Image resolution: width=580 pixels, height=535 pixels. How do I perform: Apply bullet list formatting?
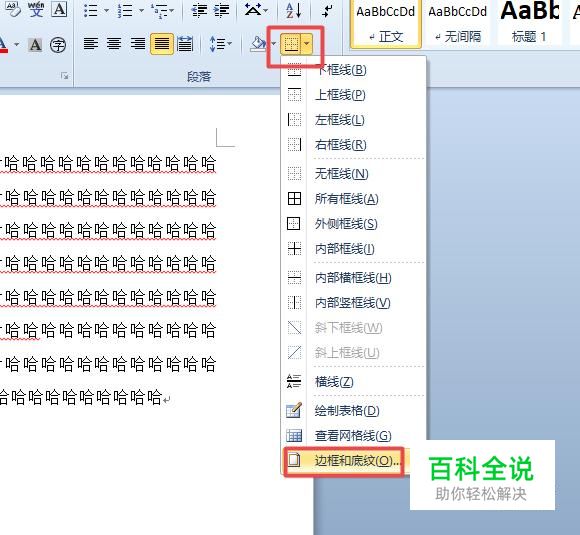click(x=91, y=10)
